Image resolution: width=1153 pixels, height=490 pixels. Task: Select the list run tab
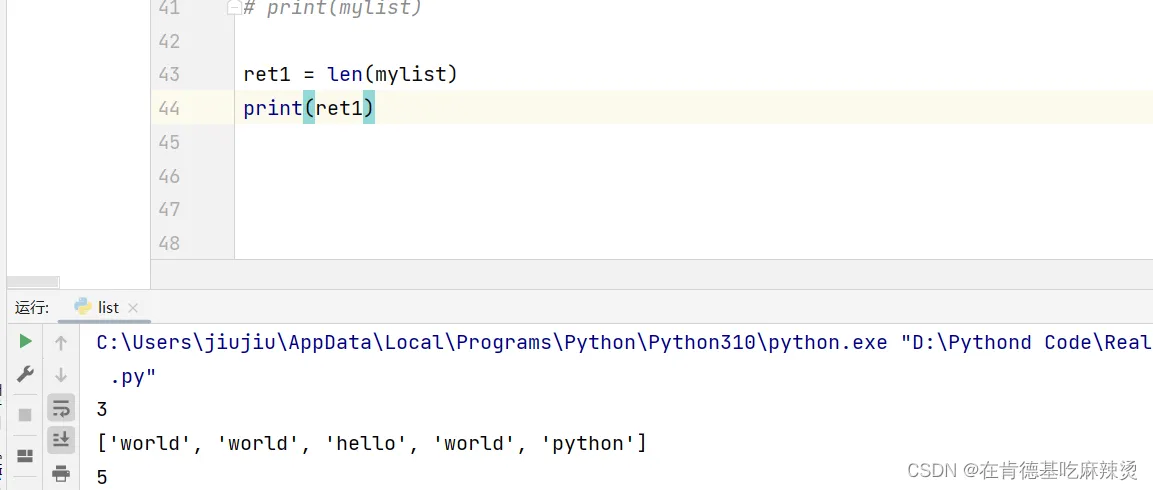tap(108, 307)
